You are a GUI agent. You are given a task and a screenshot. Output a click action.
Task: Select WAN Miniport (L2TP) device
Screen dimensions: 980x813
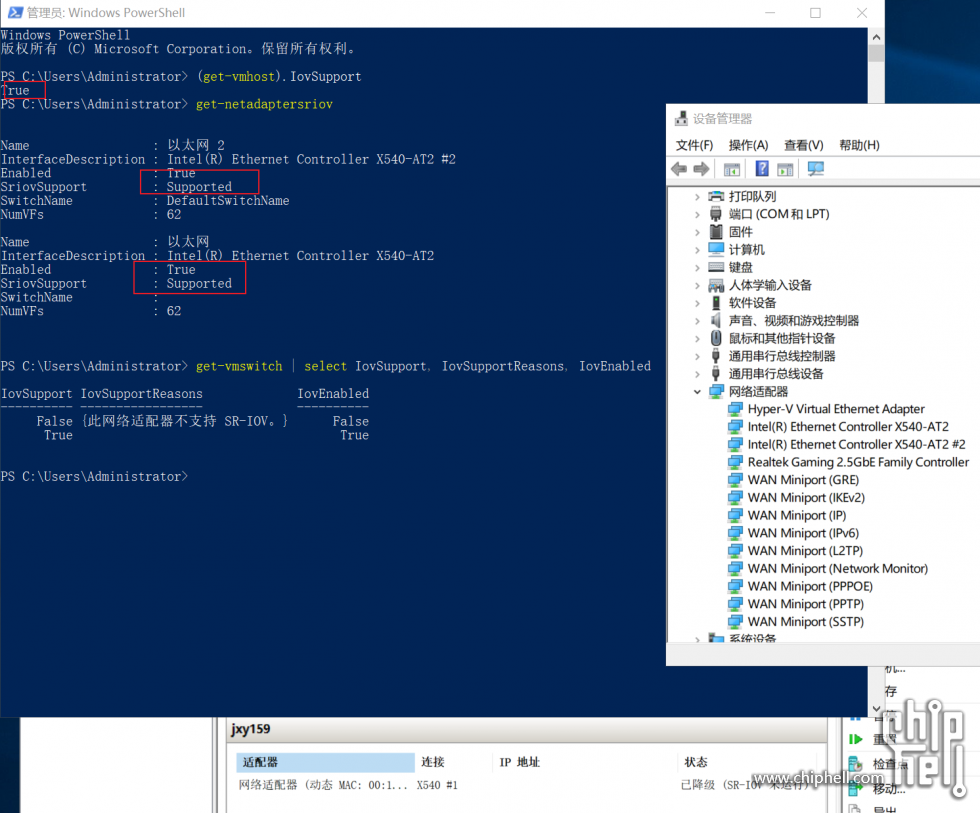point(805,551)
